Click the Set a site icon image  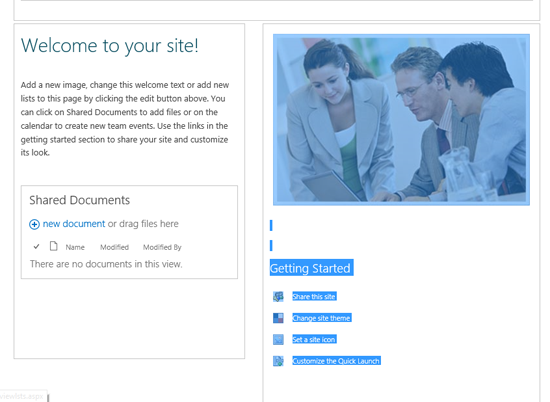pyautogui.click(x=278, y=340)
